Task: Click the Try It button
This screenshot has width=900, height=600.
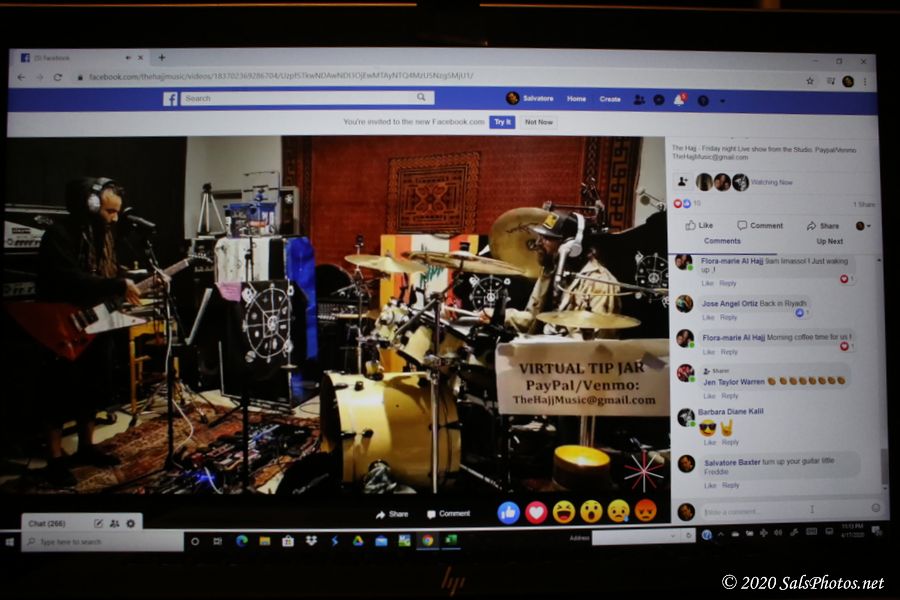Action: pos(502,122)
